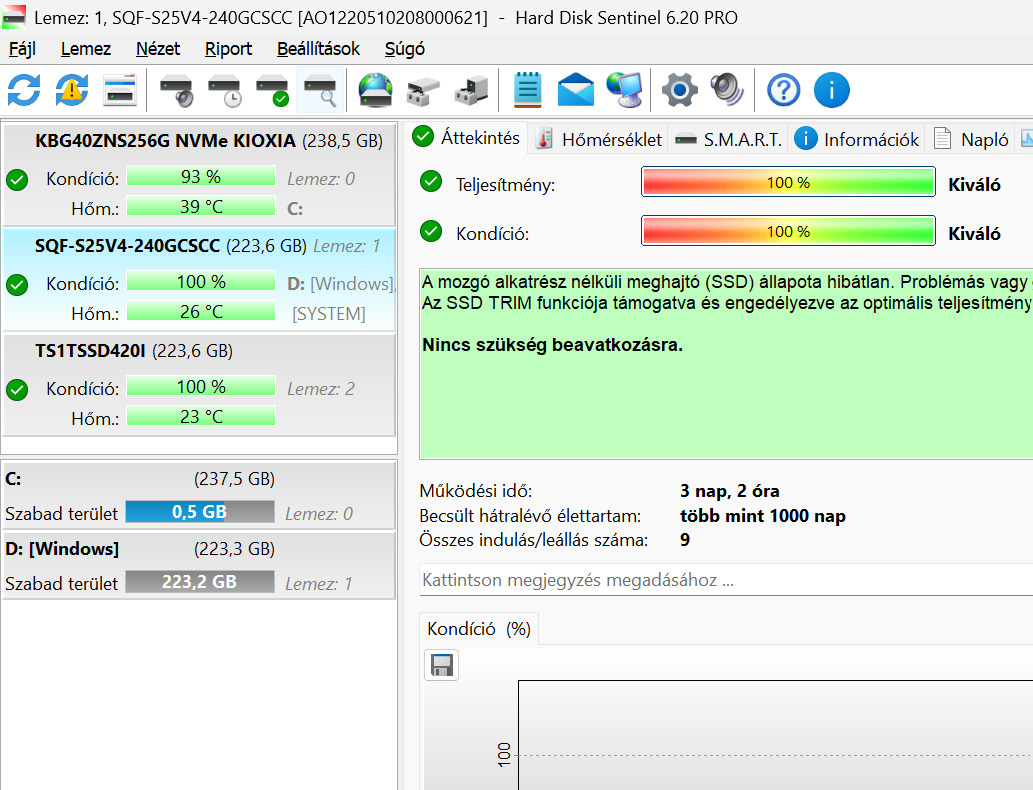The height and width of the screenshot is (790, 1033).
Task: Click the speaker sound toolbar icon
Action: pyautogui.click(x=727, y=90)
